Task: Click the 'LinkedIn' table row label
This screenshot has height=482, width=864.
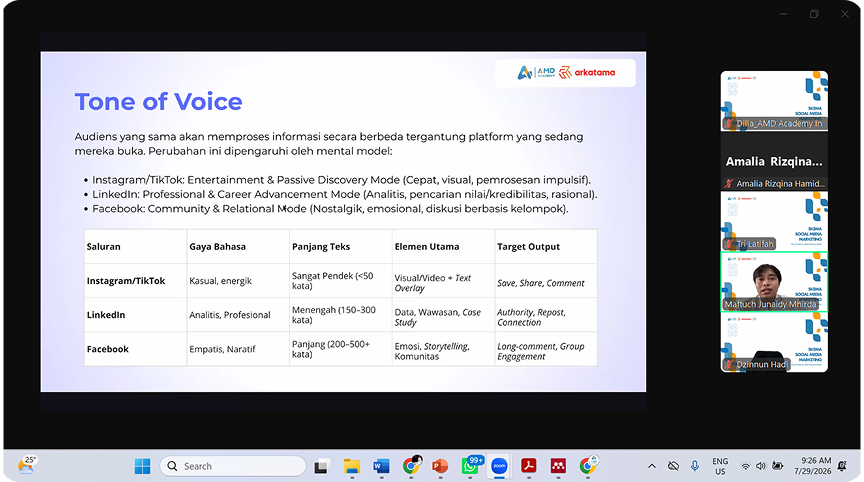Action: pyautogui.click(x=106, y=315)
